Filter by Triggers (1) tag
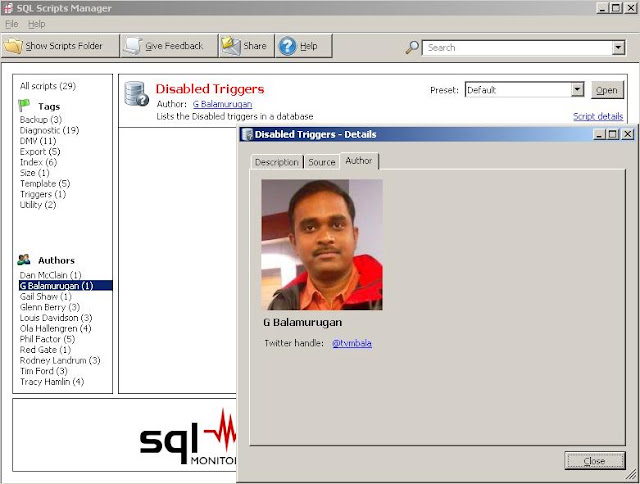 43,194
